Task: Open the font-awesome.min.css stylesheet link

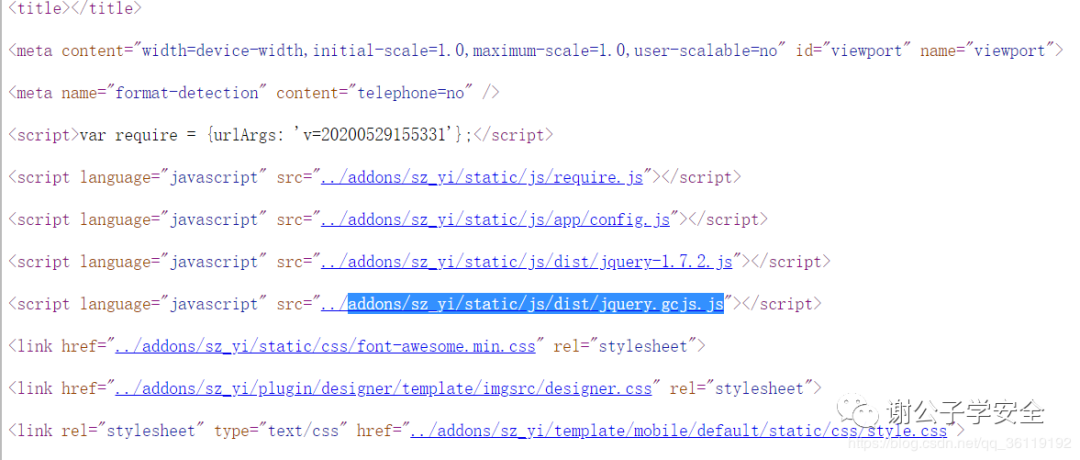Action: 325,346
